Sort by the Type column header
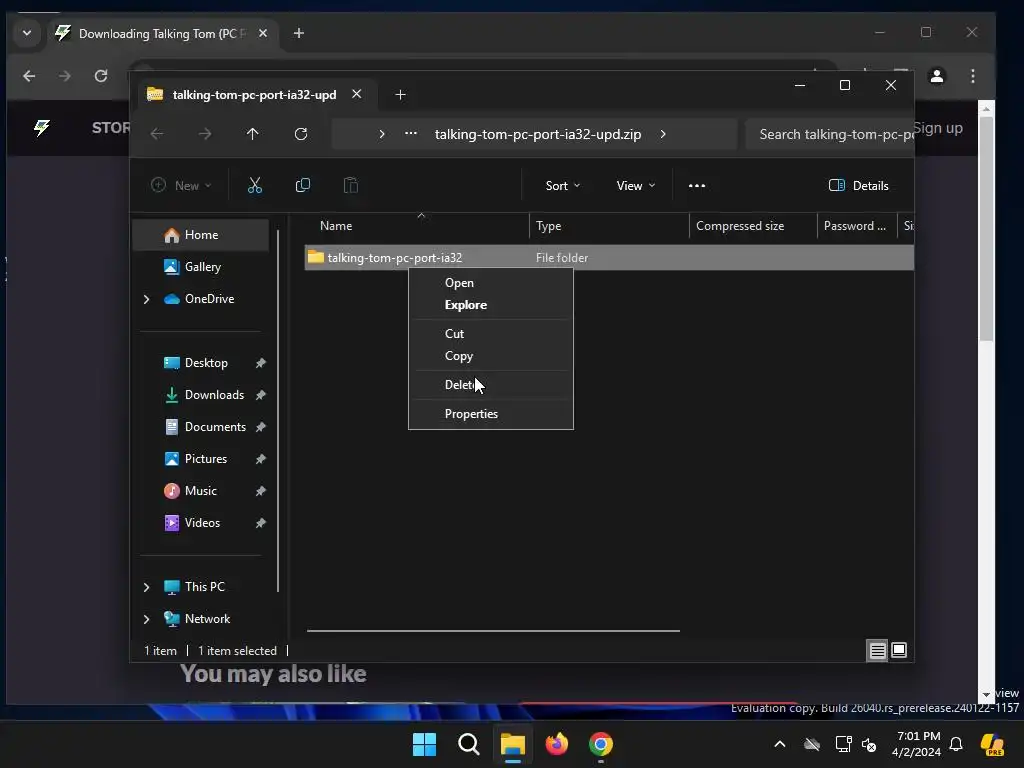This screenshot has width=1024, height=768. coord(609,226)
